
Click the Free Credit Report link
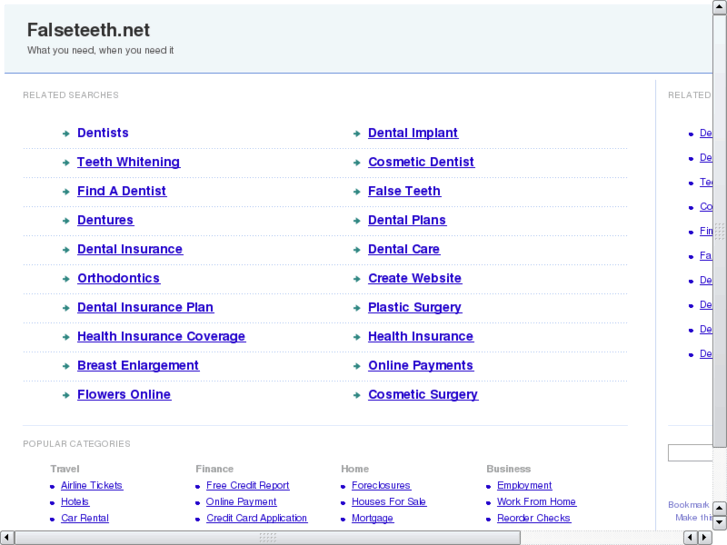click(248, 486)
